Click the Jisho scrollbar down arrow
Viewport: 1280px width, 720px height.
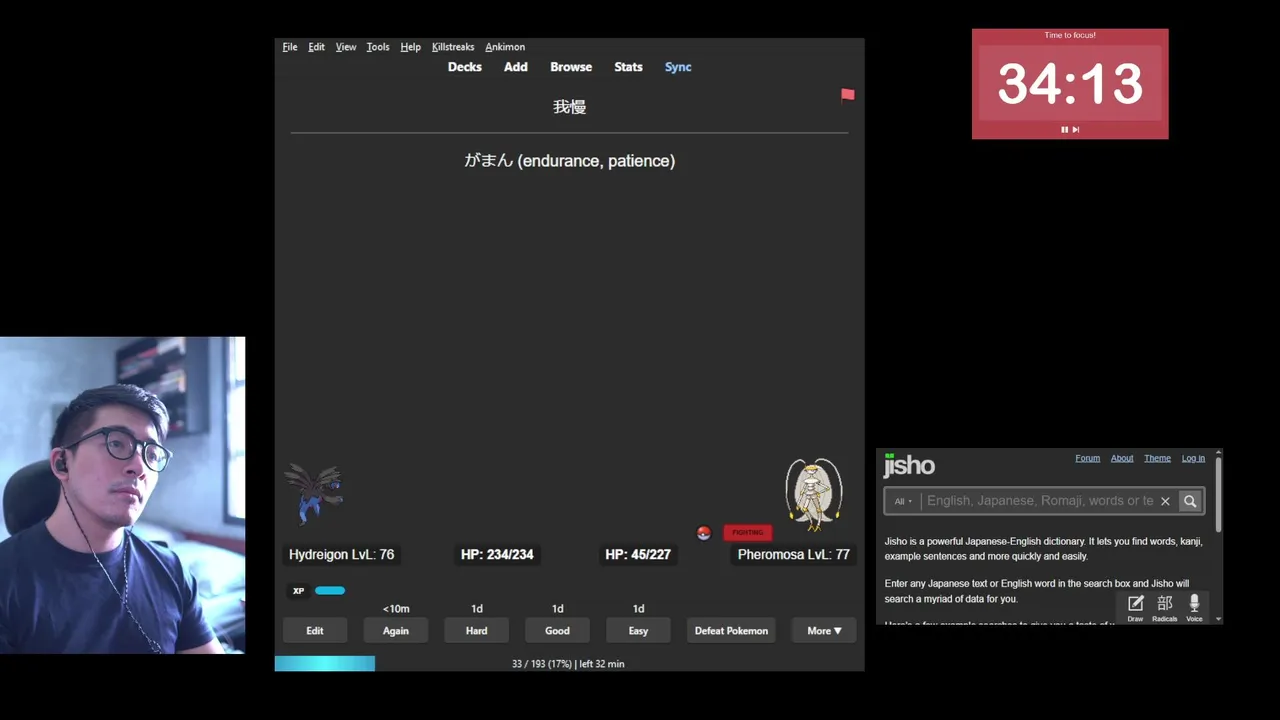[x=1218, y=619]
